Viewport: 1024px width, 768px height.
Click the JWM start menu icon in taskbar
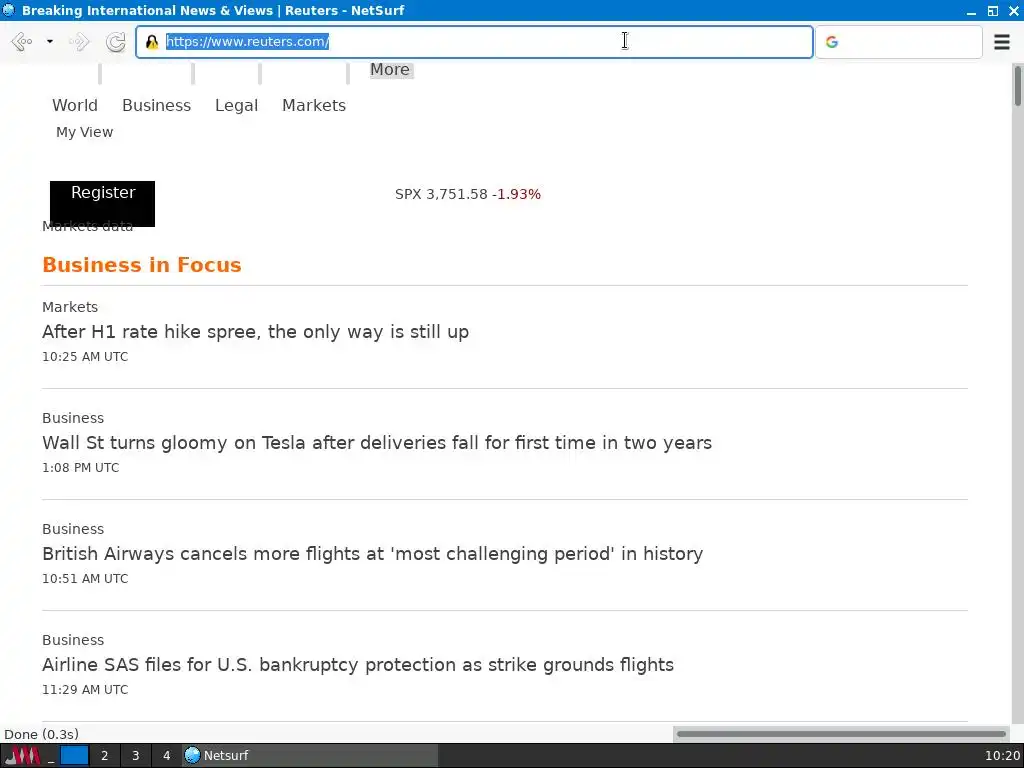coord(22,756)
